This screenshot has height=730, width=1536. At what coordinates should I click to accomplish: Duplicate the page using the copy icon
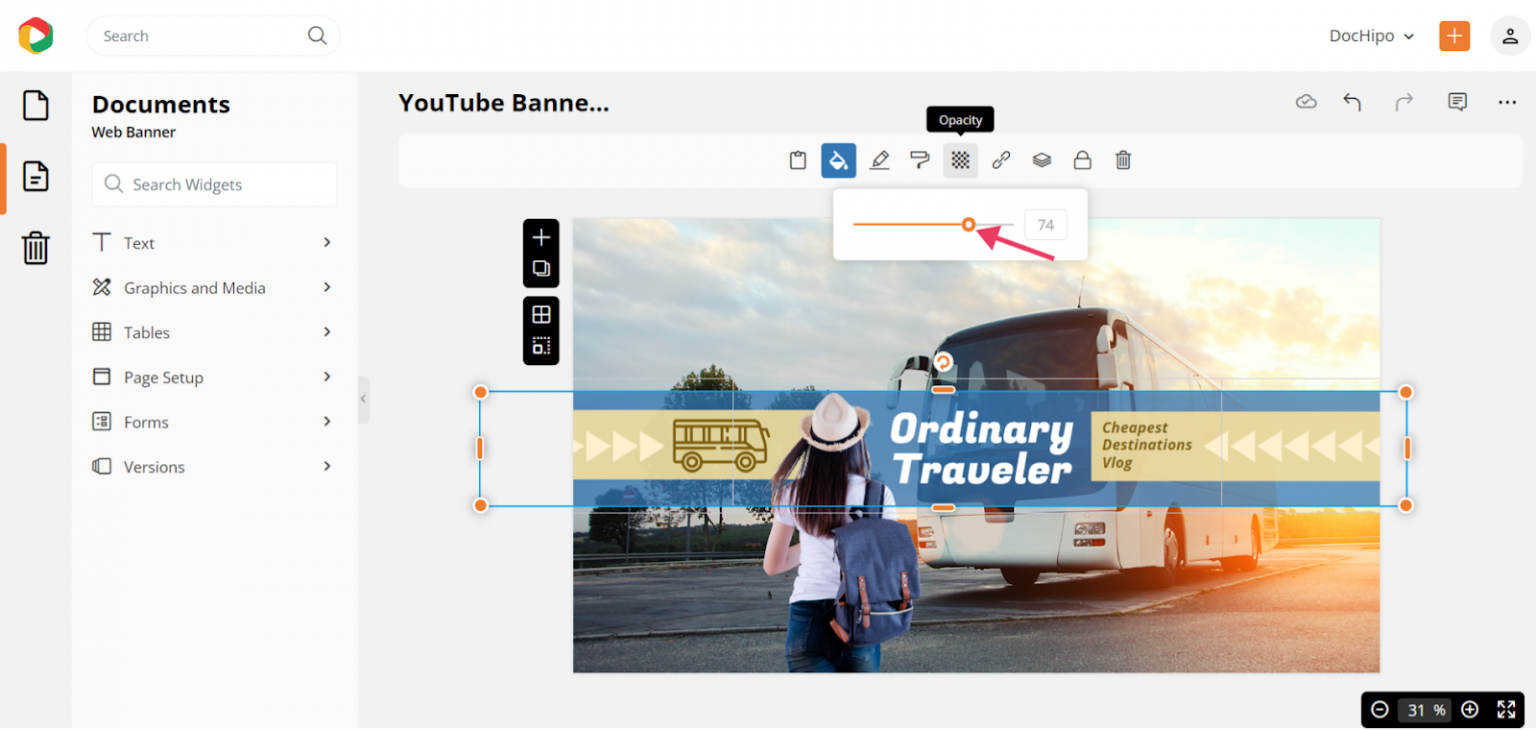point(540,267)
